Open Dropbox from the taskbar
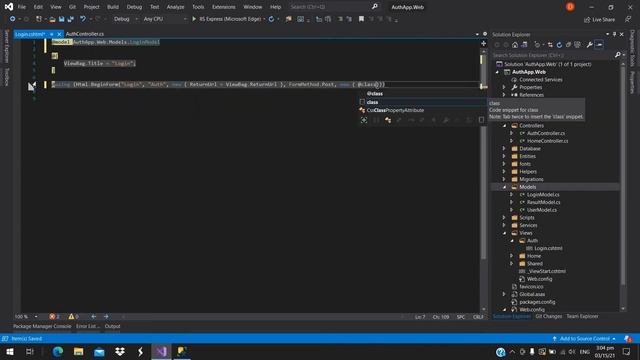 120,352
